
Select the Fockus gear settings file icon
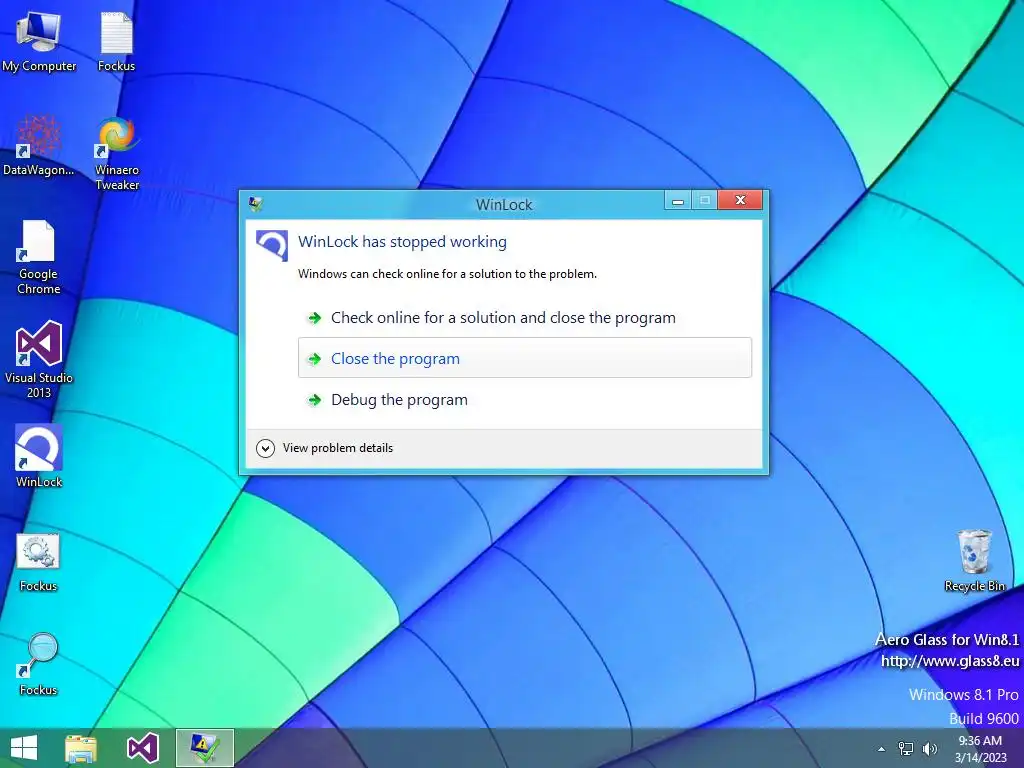pyautogui.click(x=39, y=562)
